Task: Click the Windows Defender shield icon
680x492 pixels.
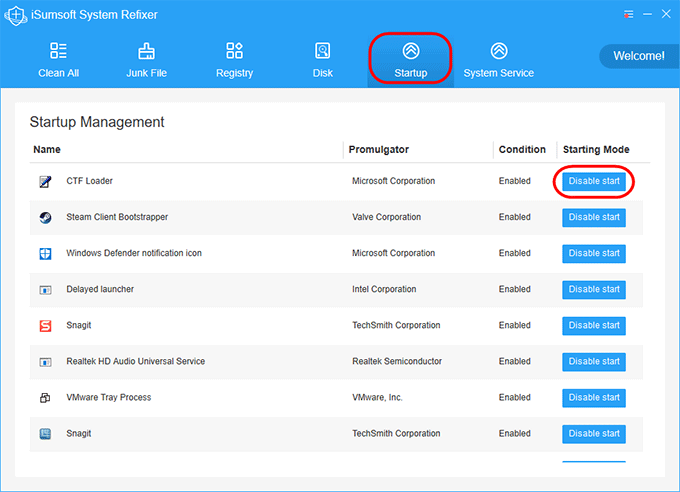Action: coord(46,253)
